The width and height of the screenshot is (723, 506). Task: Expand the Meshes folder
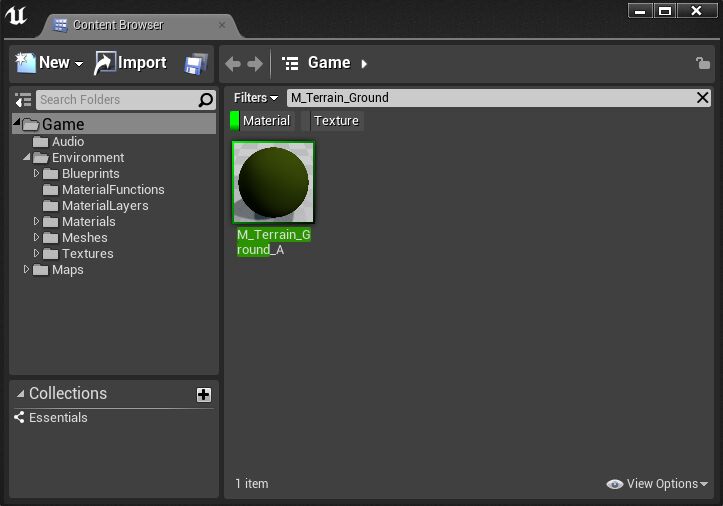[x=36, y=237]
